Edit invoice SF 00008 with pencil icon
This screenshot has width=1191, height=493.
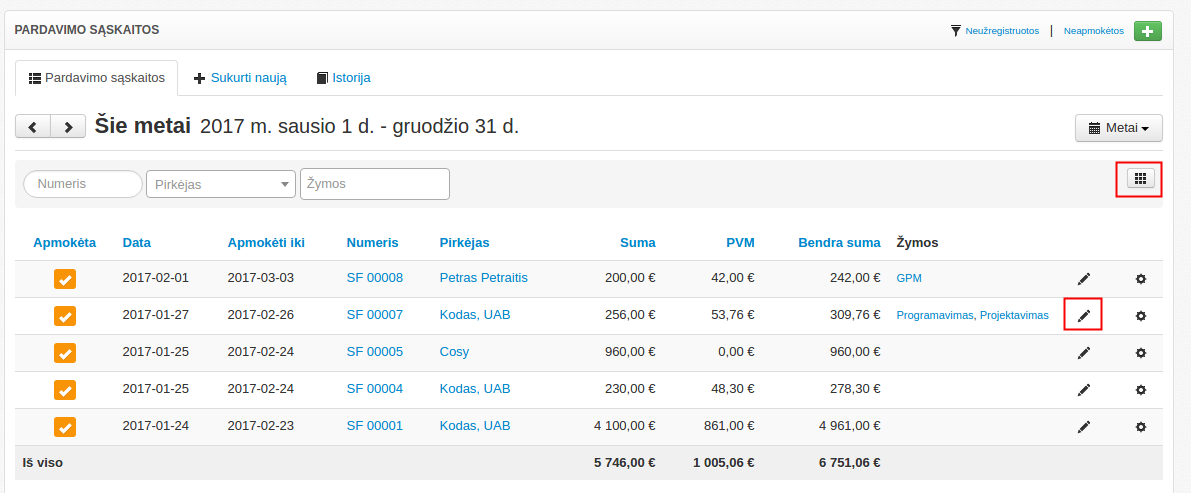tap(1084, 279)
